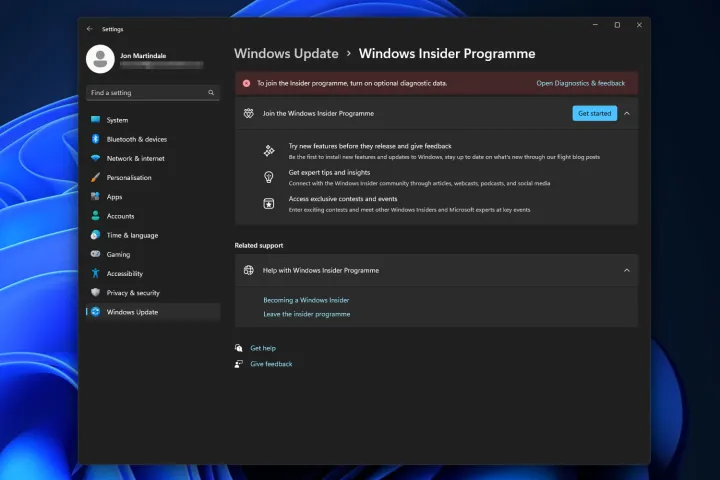The image size is (720, 480).
Task: Close the Settings window
Action: click(639, 25)
